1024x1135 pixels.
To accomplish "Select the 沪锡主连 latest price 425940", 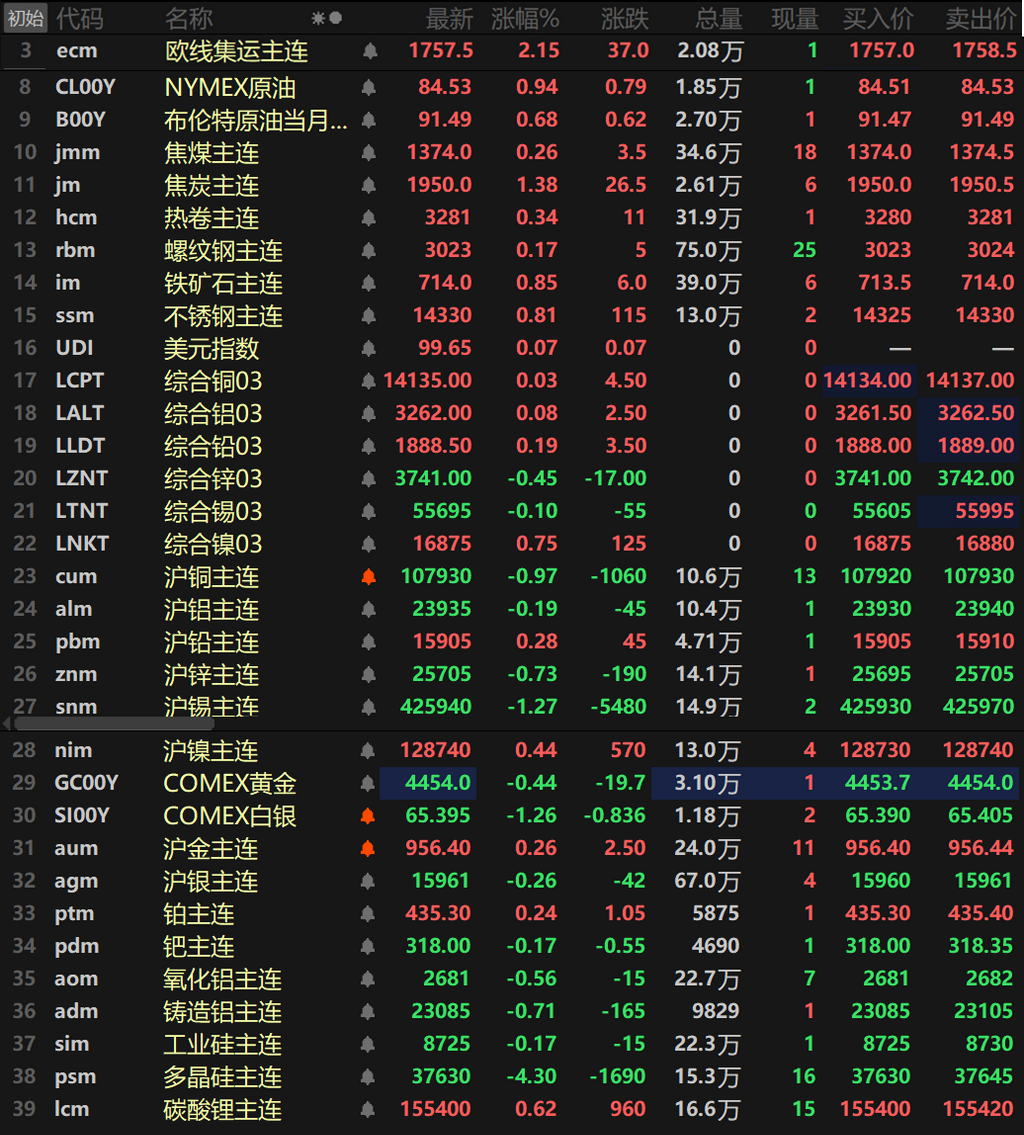I will pyautogui.click(x=436, y=706).
